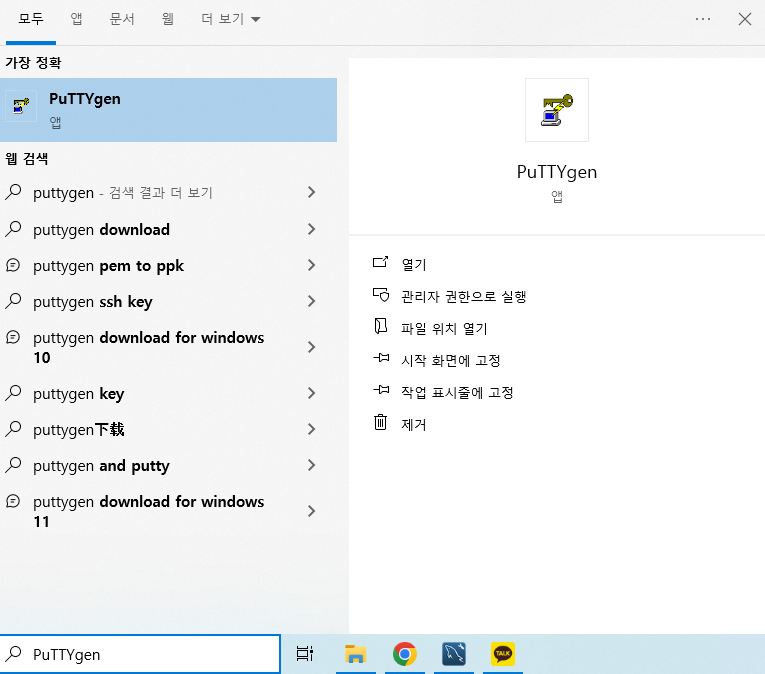This screenshot has height=674, width=765.
Task: Click chat icon beside 'download for windows 10'
Action: pyautogui.click(x=13, y=337)
